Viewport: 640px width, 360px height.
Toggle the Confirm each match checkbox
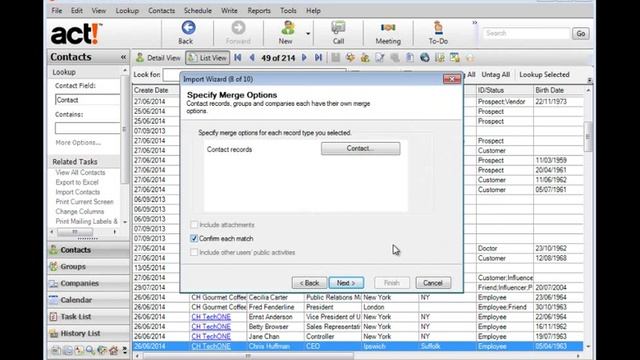pyautogui.click(x=194, y=238)
